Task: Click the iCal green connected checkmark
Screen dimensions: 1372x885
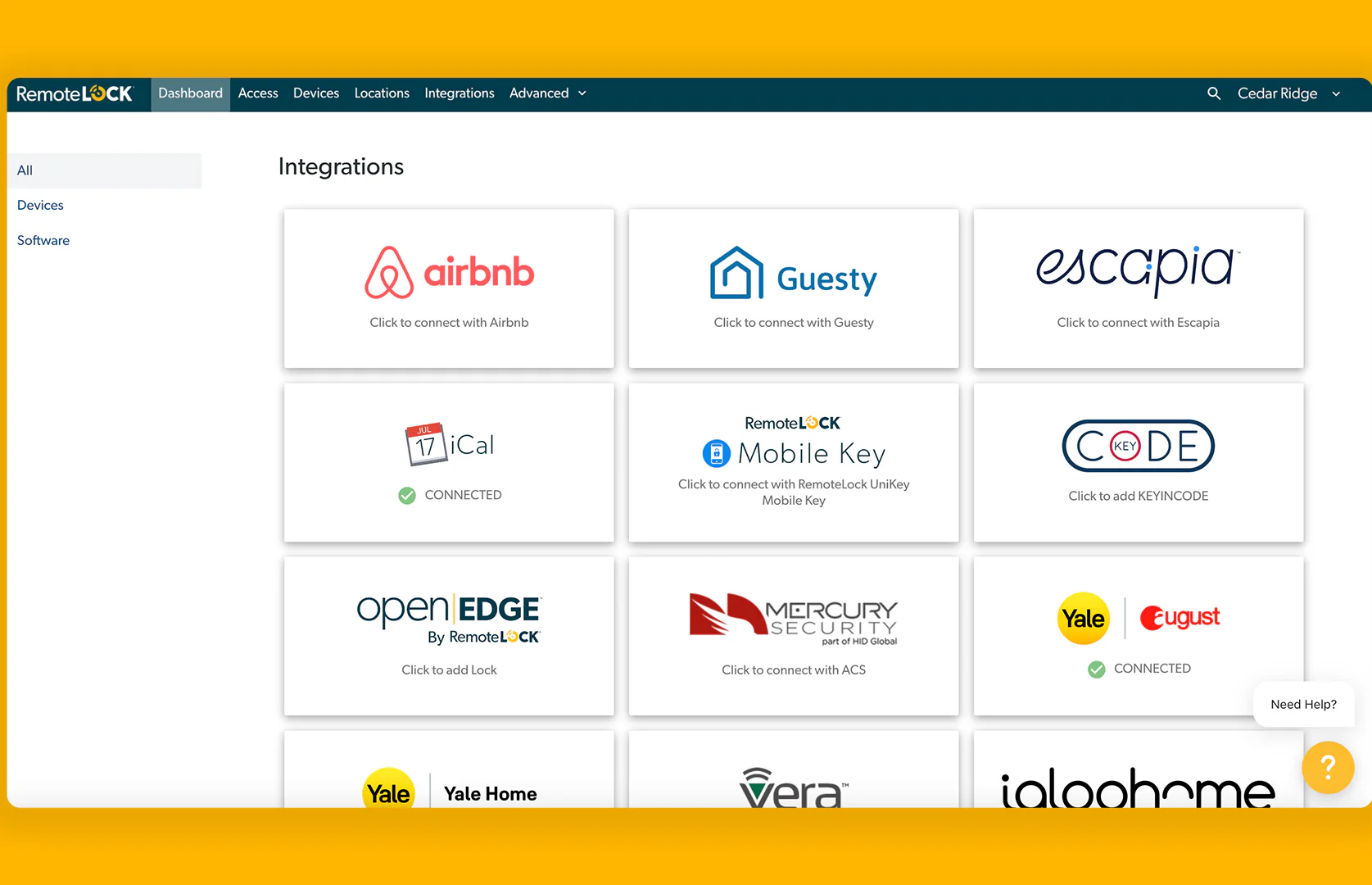Action: (x=406, y=495)
